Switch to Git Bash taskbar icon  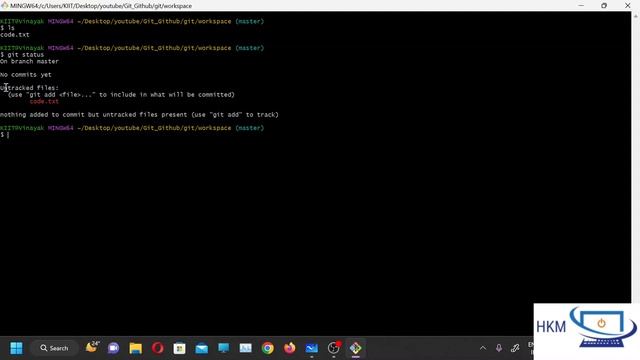pos(356,348)
